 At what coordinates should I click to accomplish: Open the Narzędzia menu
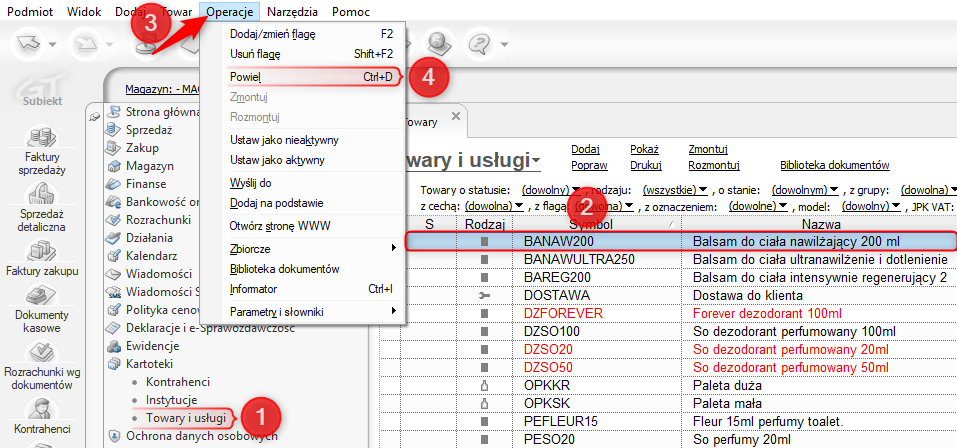[292, 12]
